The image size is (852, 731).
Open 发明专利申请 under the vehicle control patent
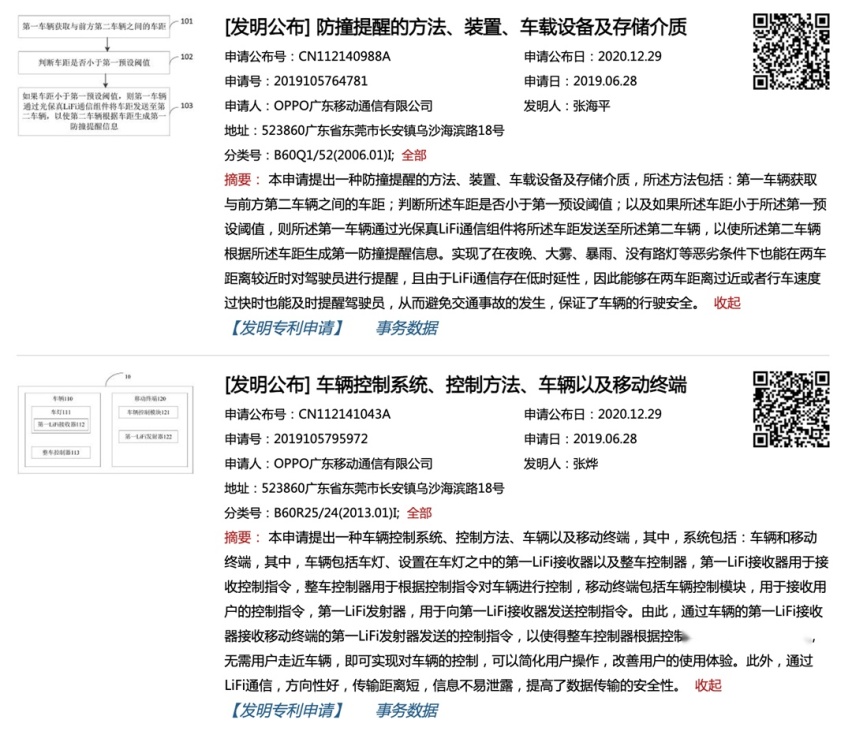(286, 710)
